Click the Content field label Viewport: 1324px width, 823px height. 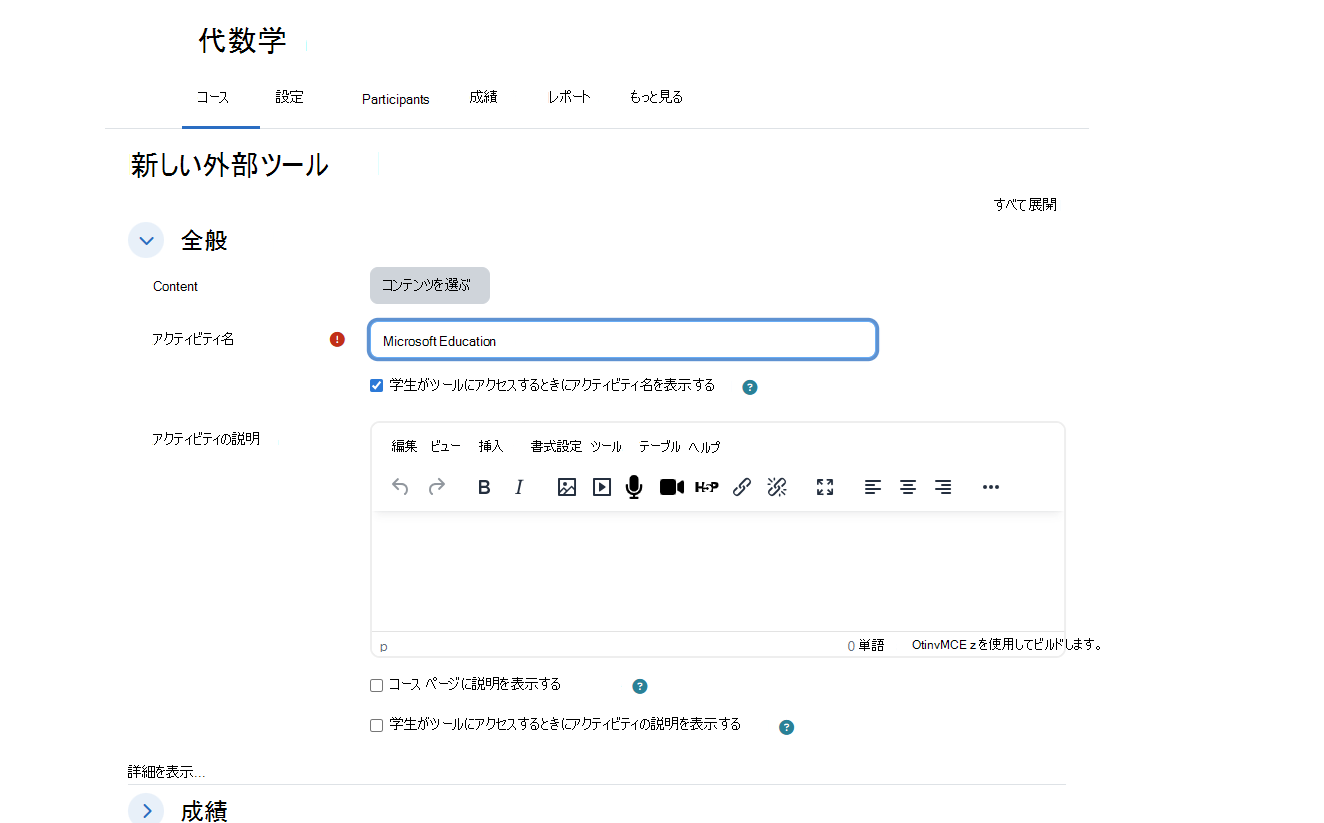coord(175,286)
